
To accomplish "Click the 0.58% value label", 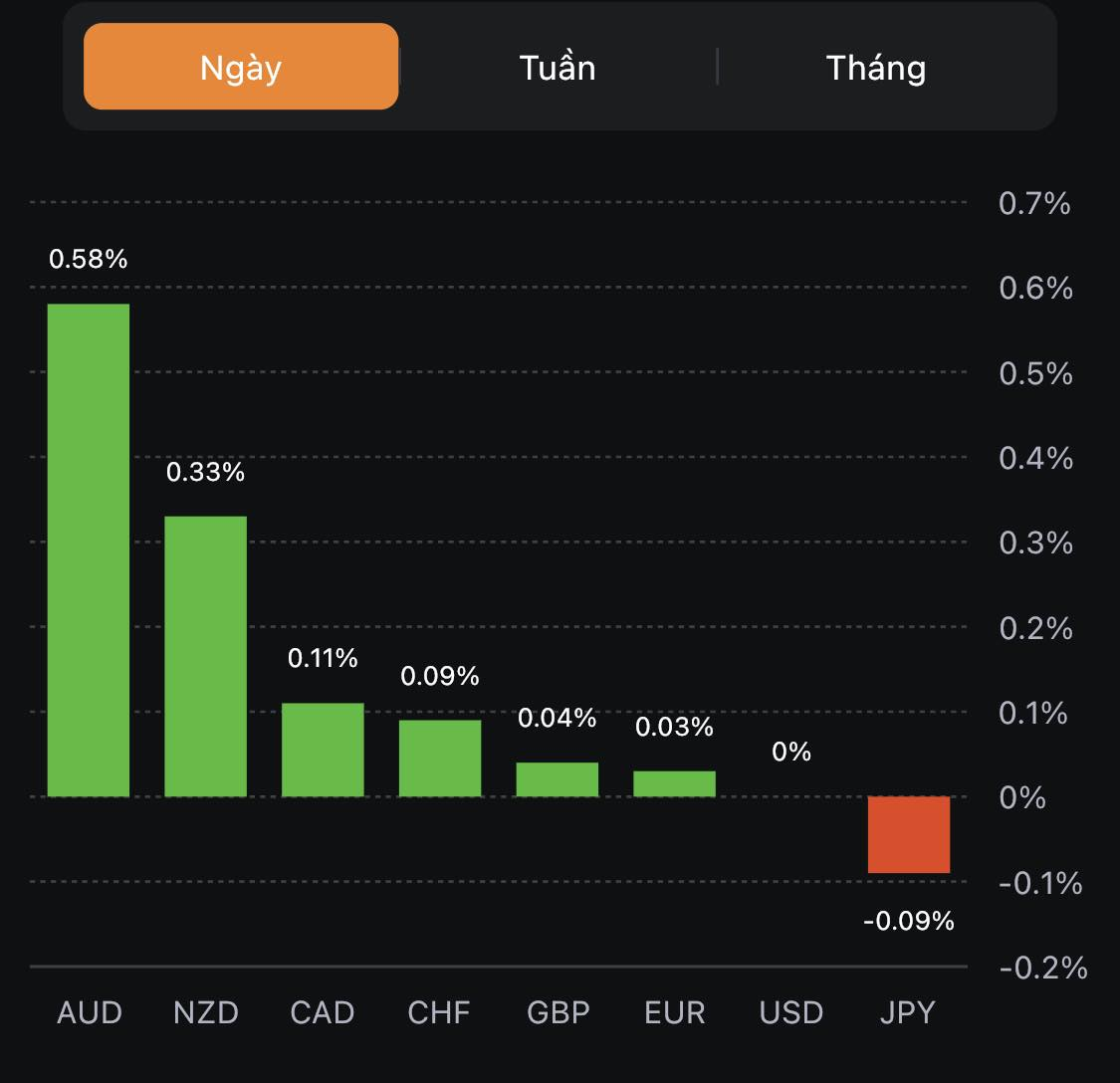I will point(89,260).
